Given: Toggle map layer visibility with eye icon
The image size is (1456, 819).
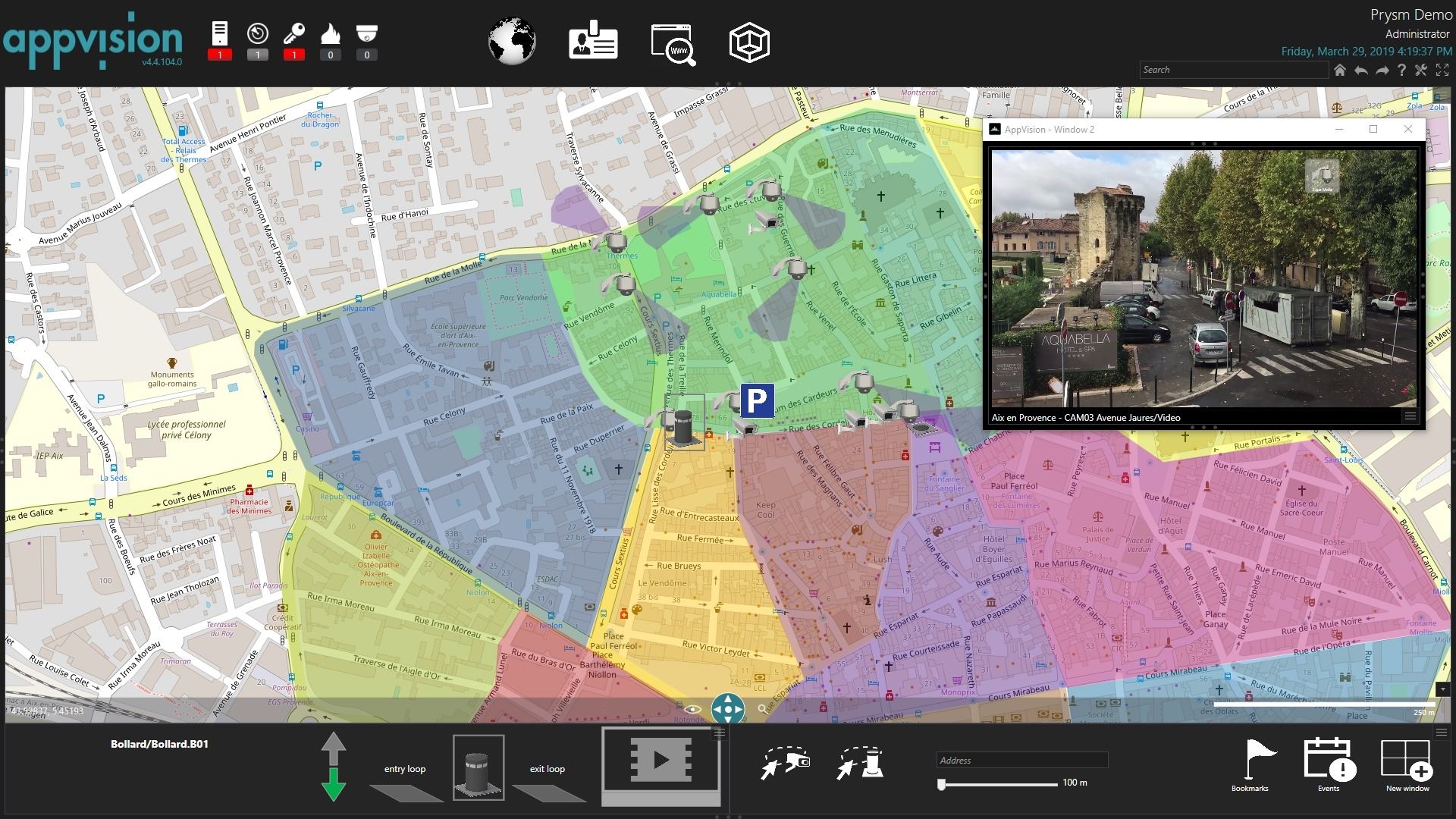Looking at the screenshot, I should [x=692, y=710].
